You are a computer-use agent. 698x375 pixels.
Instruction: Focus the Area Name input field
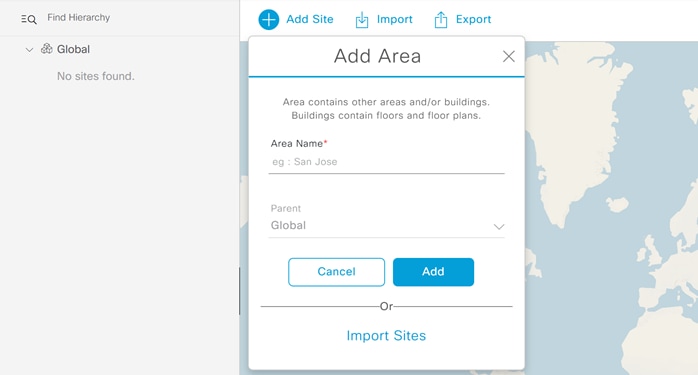tap(386, 162)
